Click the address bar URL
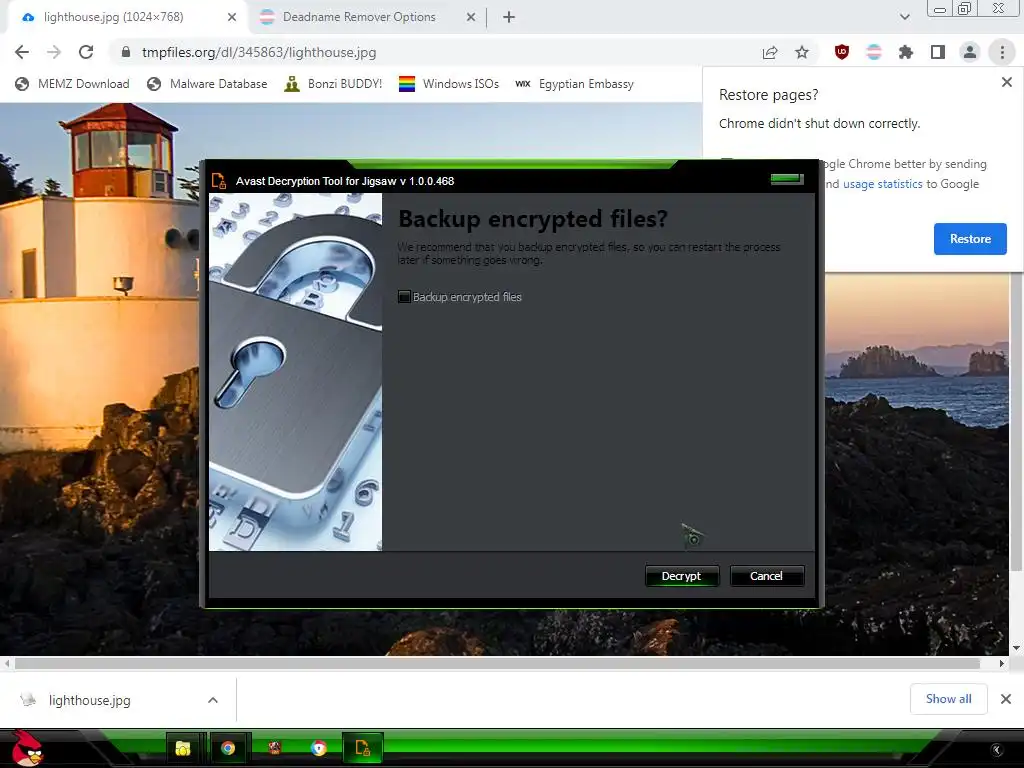The image size is (1024, 768). [259, 52]
